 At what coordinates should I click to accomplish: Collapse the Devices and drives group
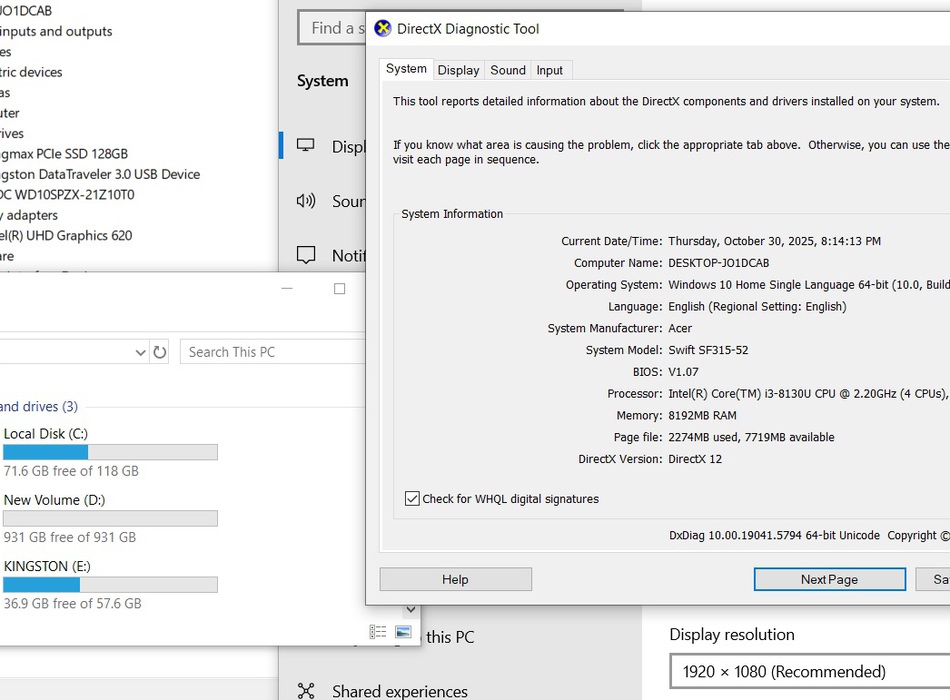click(x=38, y=407)
